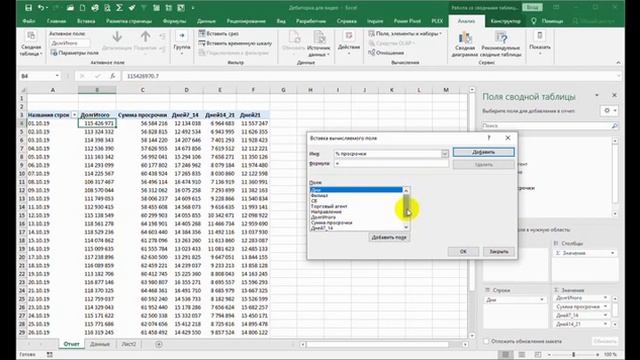Click the New blank document icon
Viewport: 640px width, 360px height.
click(x=82, y=7)
